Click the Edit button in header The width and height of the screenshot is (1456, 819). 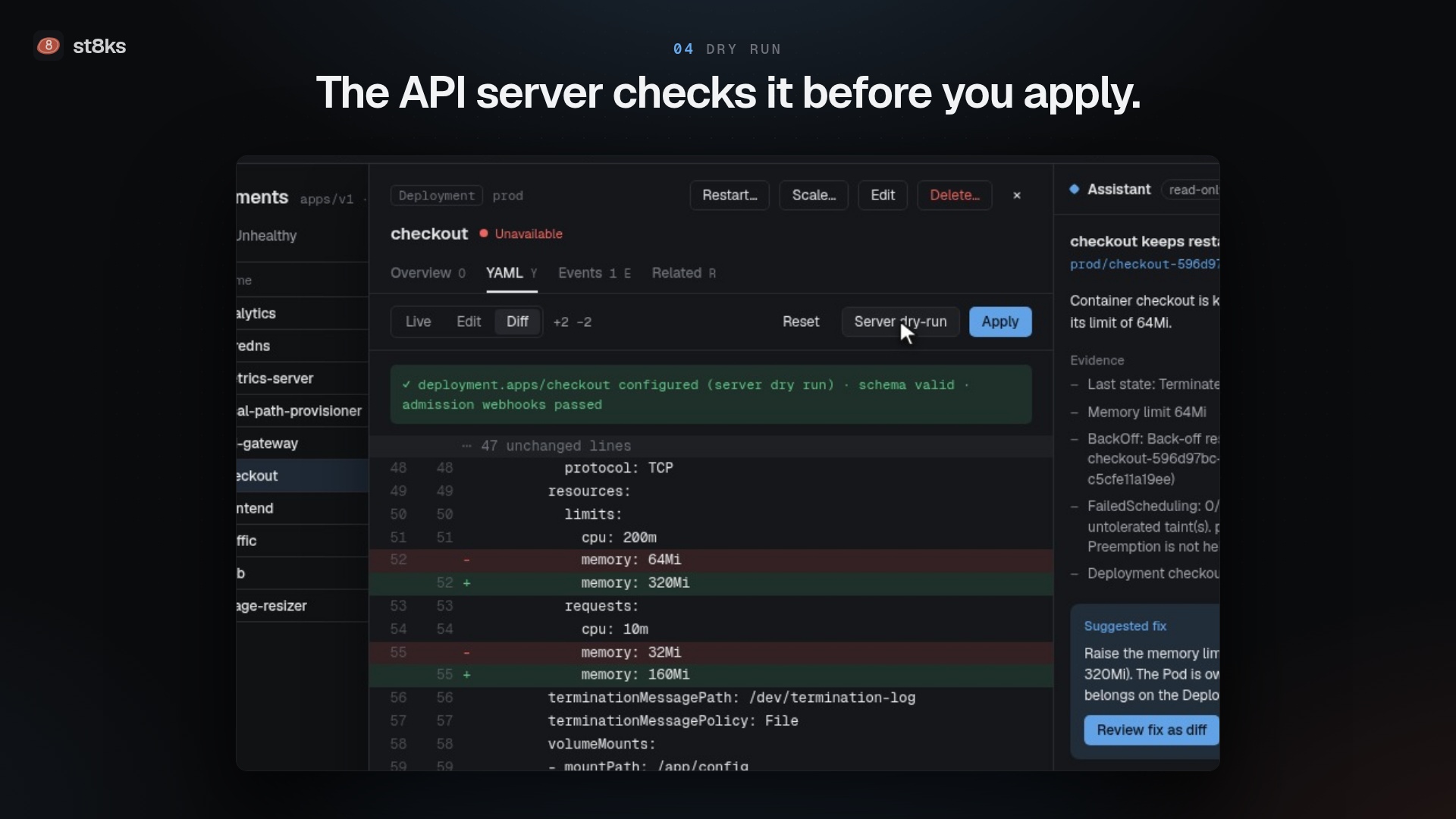pos(883,196)
